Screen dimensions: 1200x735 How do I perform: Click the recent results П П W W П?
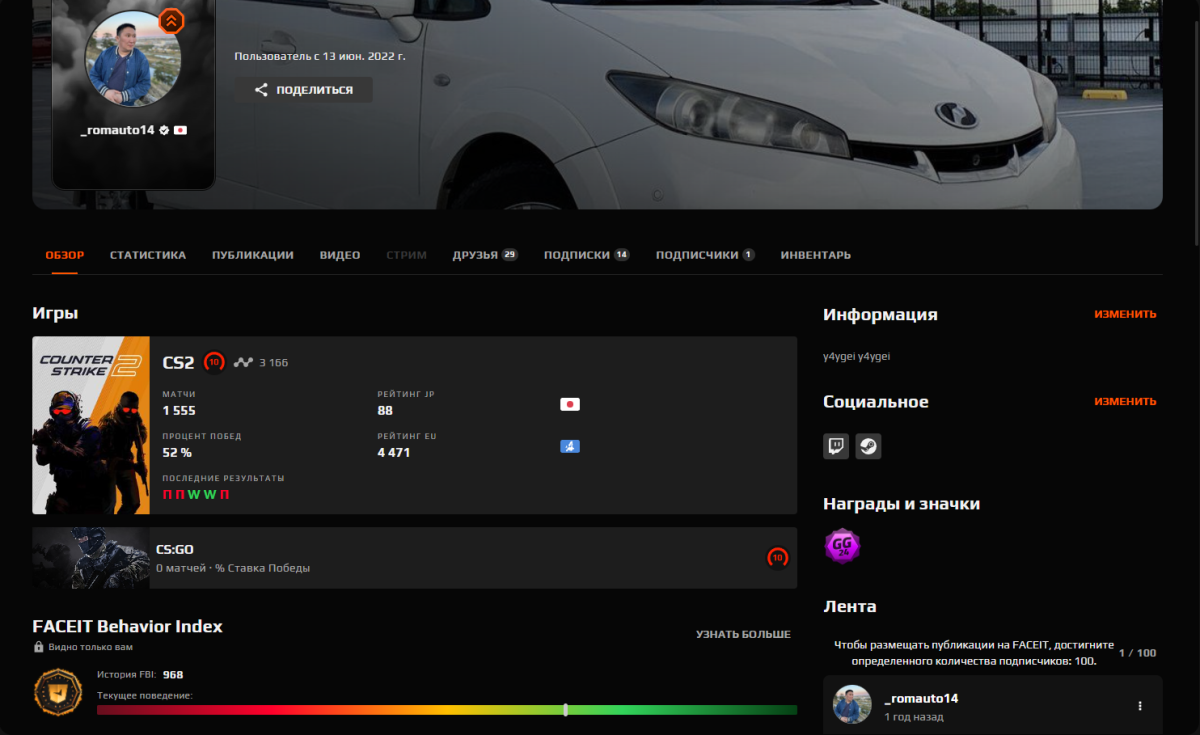pyautogui.click(x=196, y=495)
